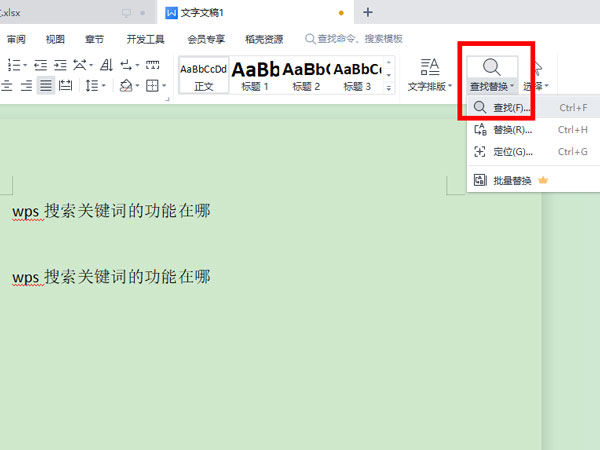Open the 开发工具 ribbon tab

click(x=145, y=39)
